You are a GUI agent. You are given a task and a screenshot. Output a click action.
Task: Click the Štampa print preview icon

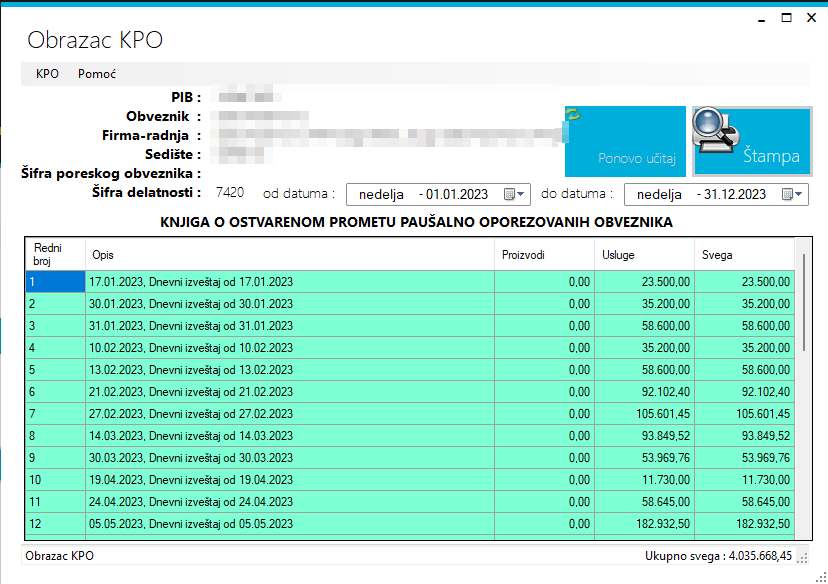(716, 130)
